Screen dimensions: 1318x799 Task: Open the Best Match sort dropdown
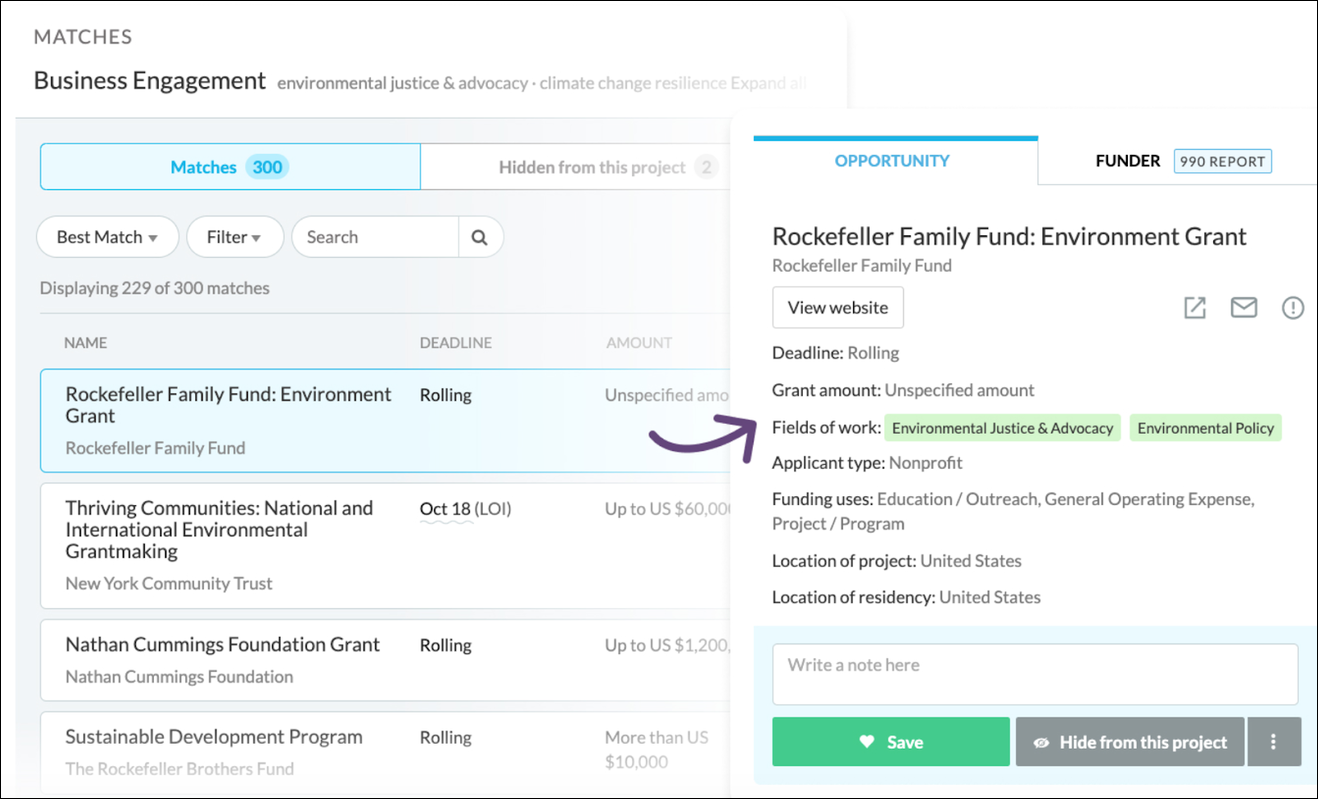pyautogui.click(x=107, y=237)
